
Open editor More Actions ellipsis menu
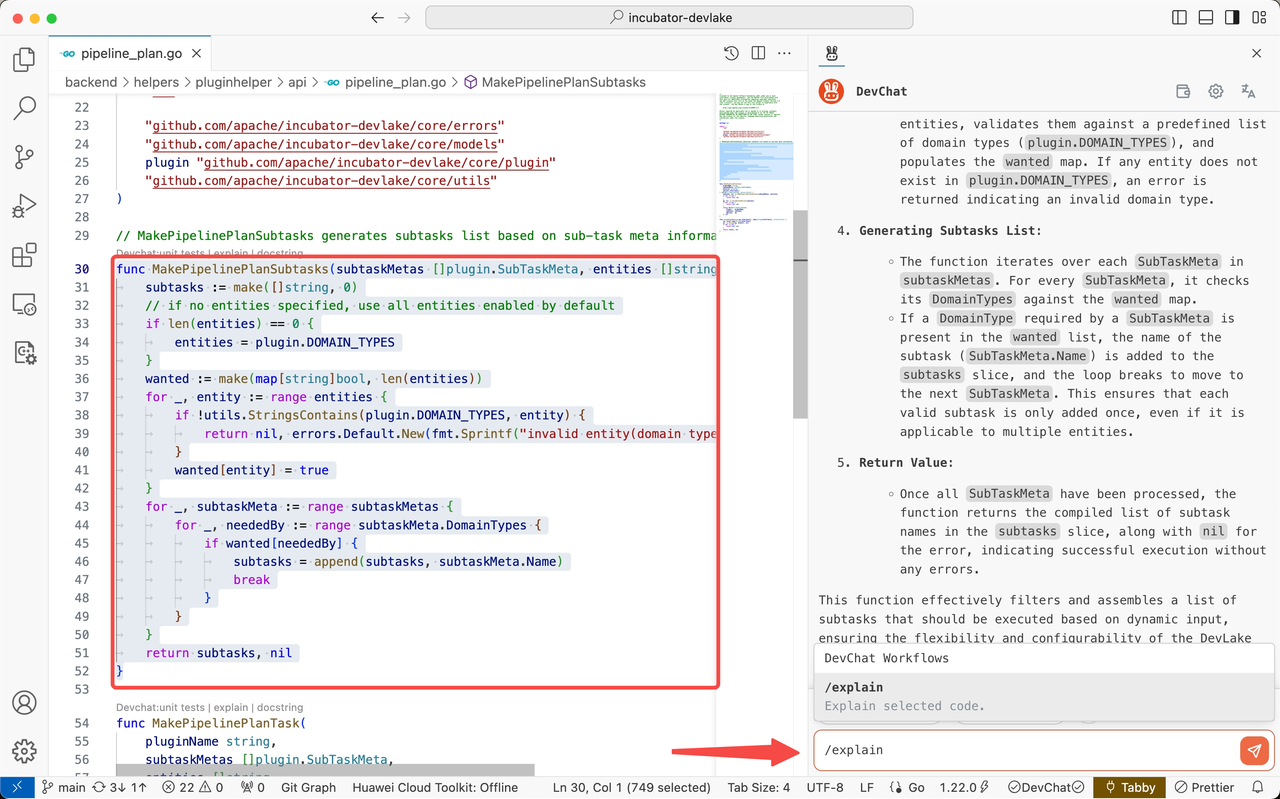786,53
